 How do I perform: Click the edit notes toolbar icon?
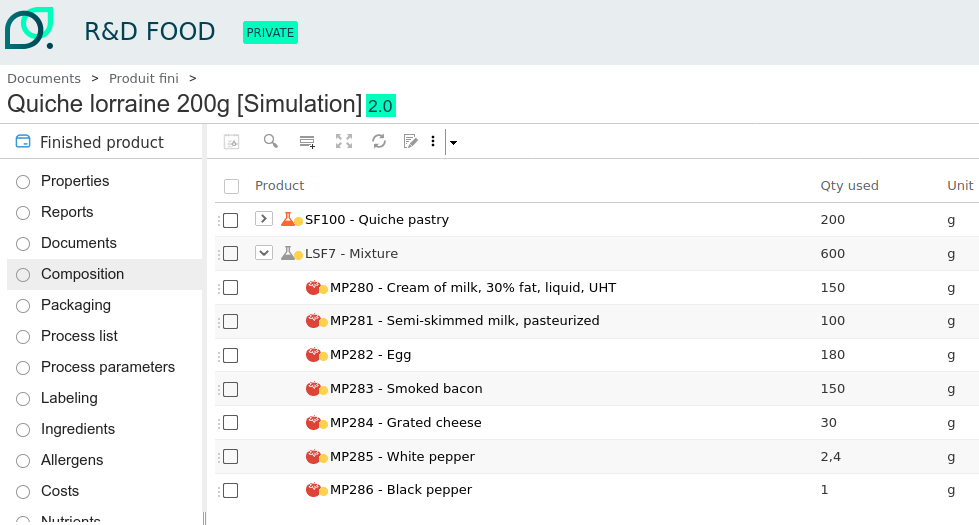point(410,141)
